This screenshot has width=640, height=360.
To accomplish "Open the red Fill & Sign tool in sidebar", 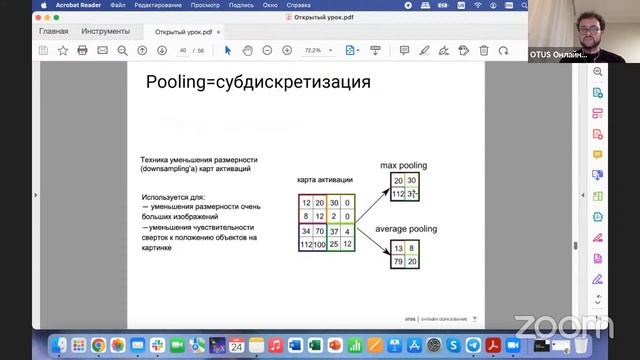I will (x=598, y=238).
